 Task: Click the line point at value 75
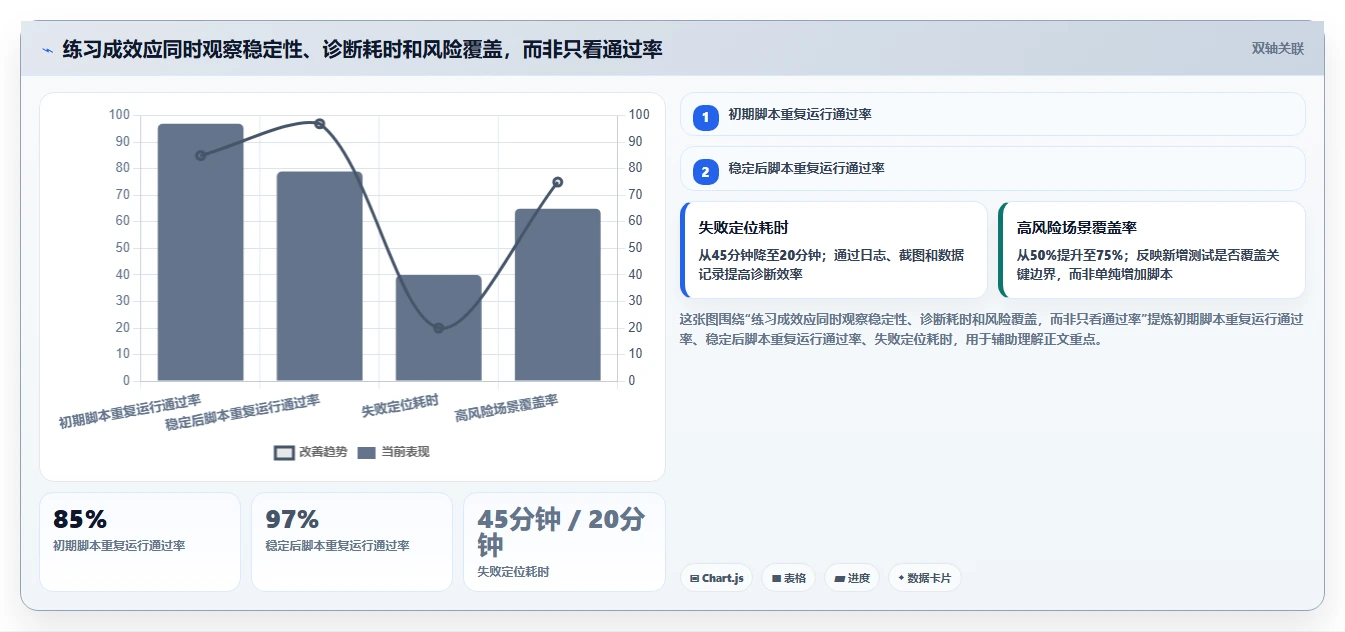557,182
